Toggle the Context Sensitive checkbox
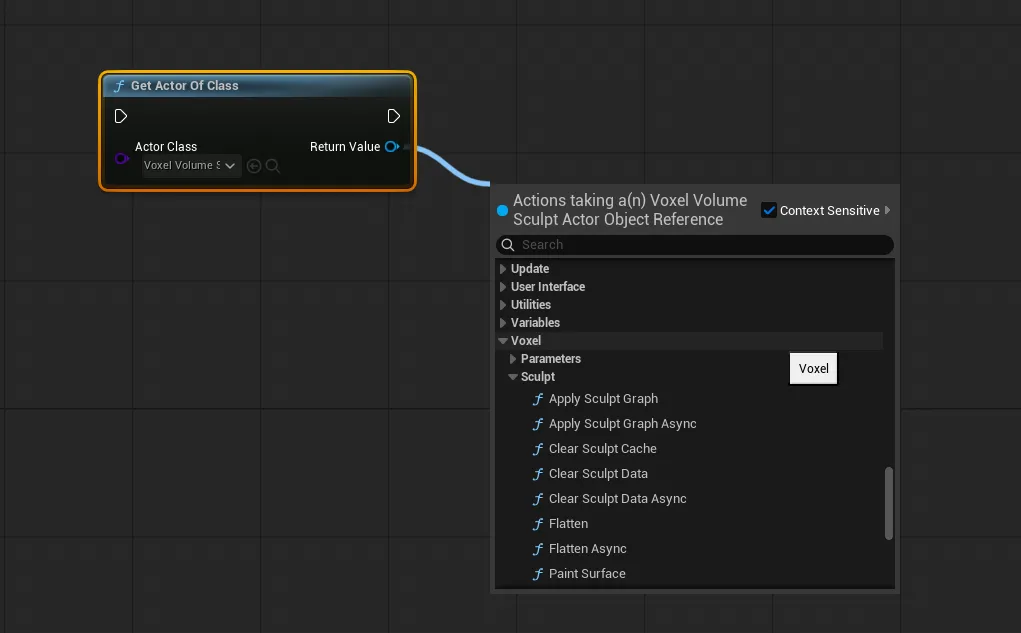The width and height of the screenshot is (1021, 633). tap(769, 210)
